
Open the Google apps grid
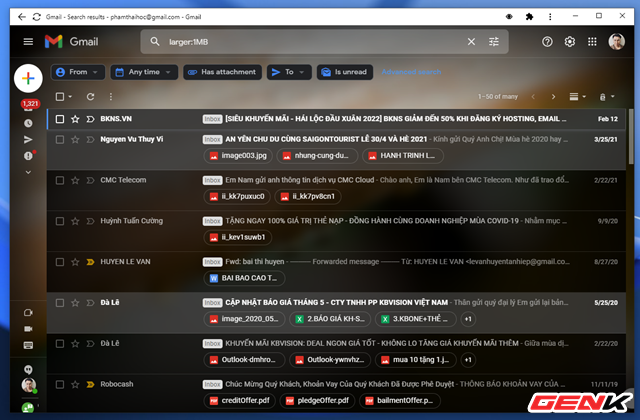pos(592,42)
